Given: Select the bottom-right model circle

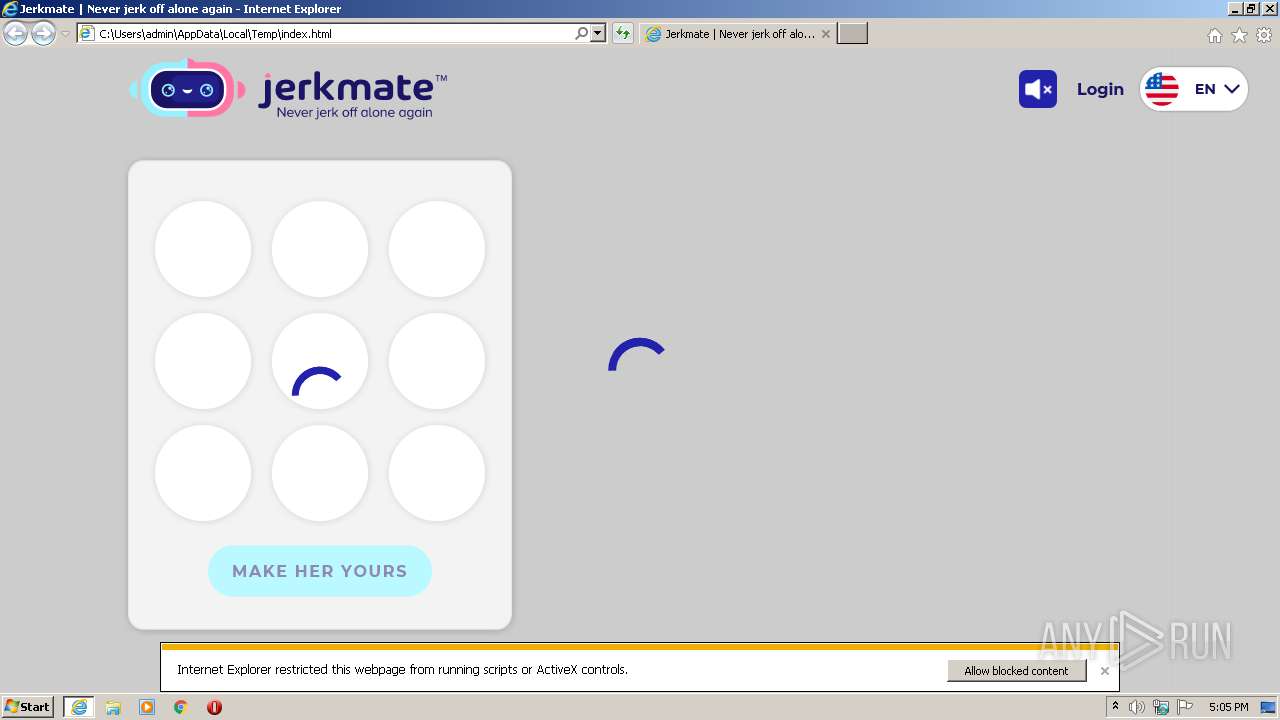Looking at the screenshot, I should pyautogui.click(x=437, y=473).
